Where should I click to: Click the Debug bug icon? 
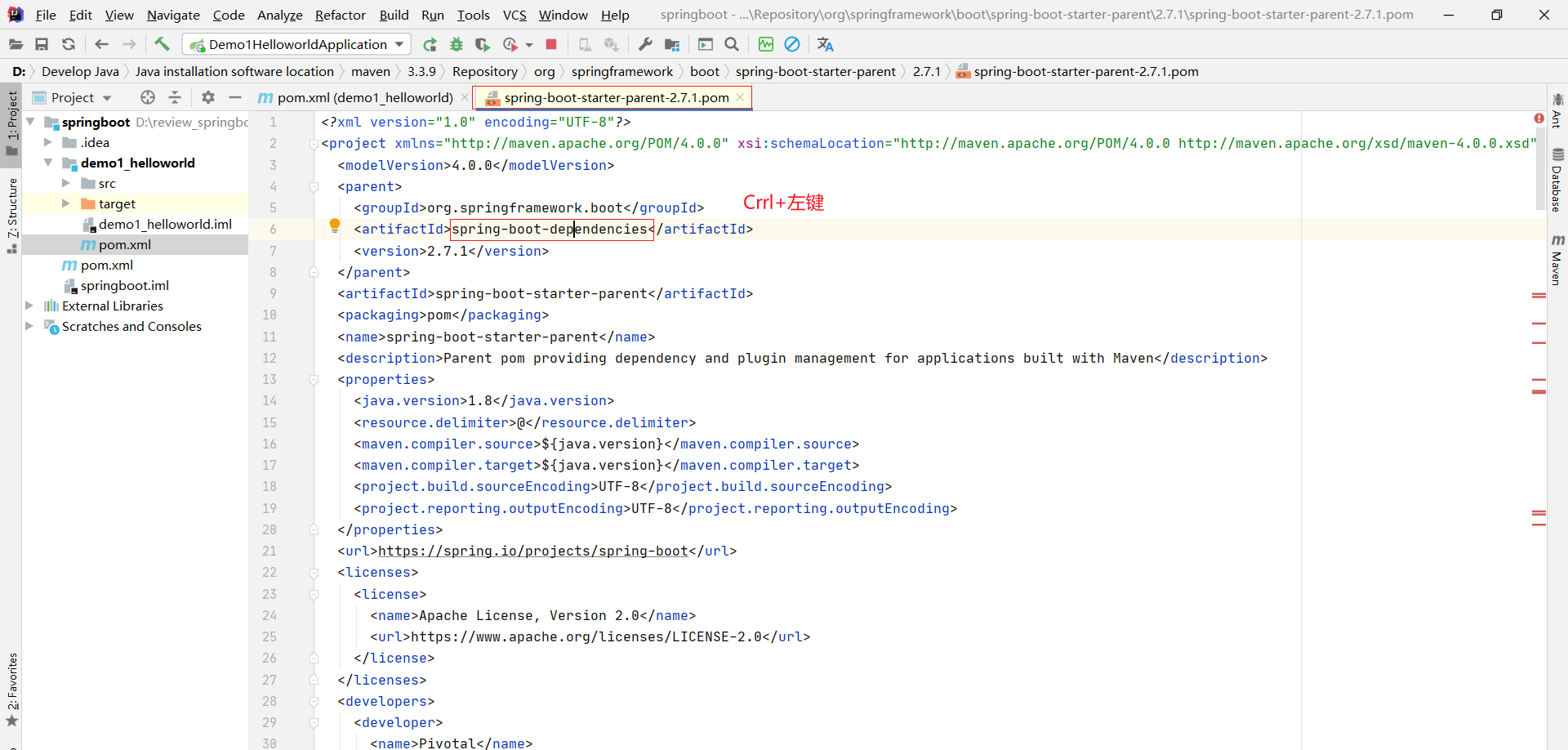457,44
